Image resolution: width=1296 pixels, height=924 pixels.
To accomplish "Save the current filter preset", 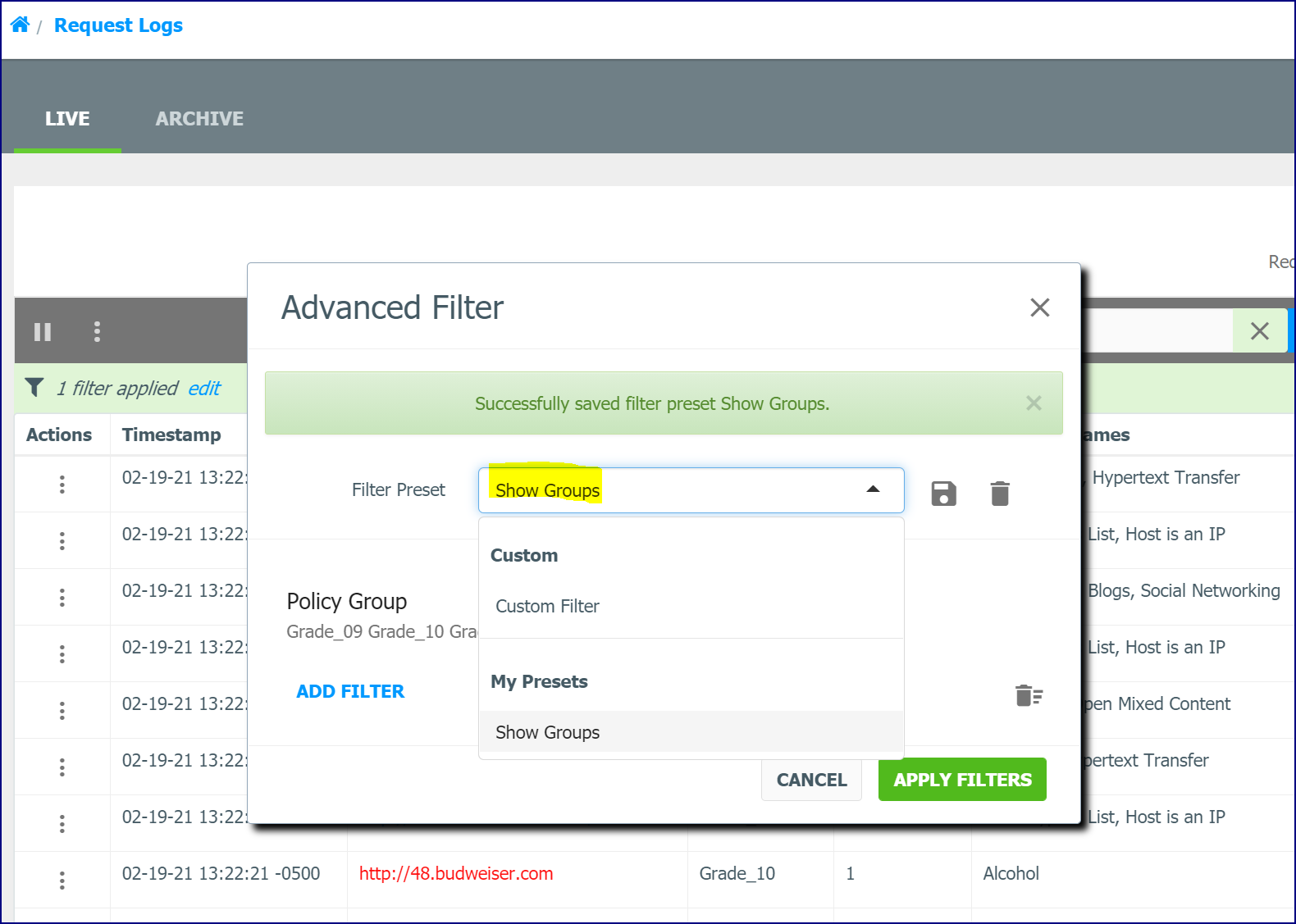I will click(943, 493).
